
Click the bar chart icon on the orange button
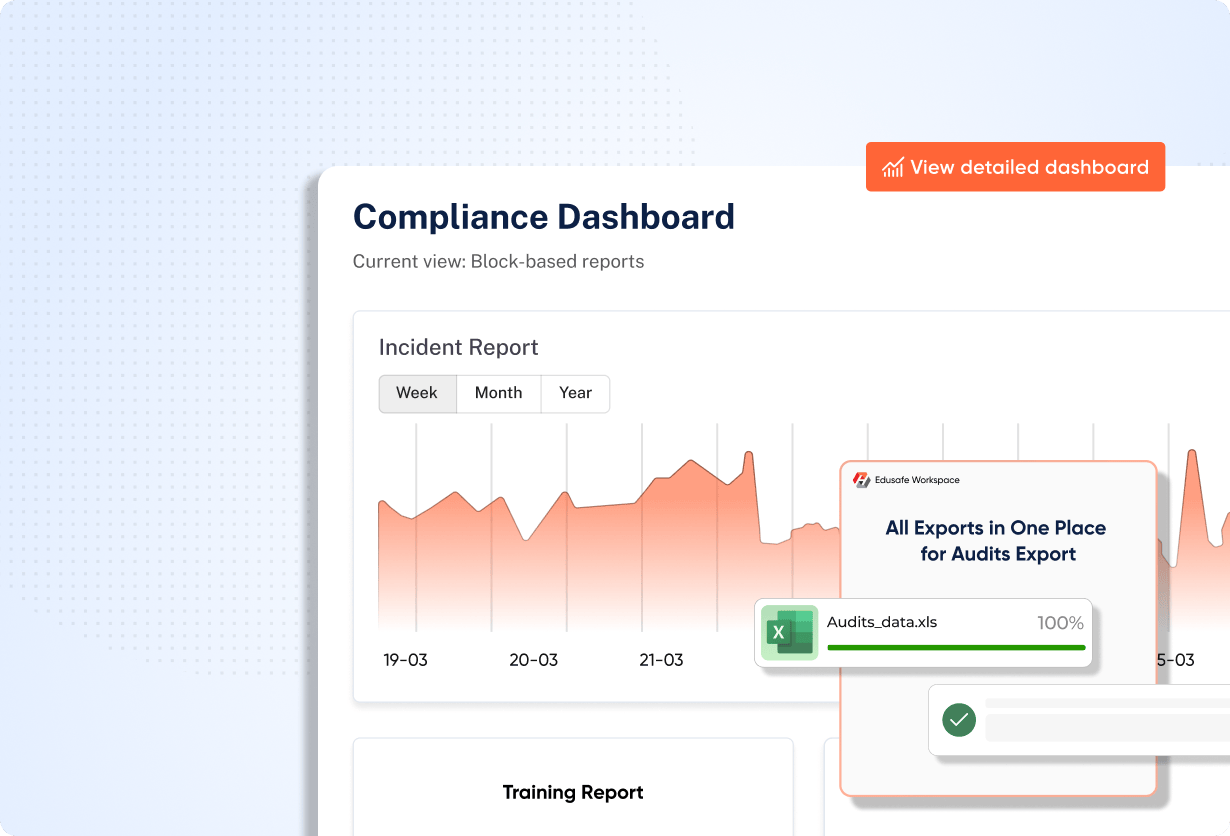[x=893, y=166]
